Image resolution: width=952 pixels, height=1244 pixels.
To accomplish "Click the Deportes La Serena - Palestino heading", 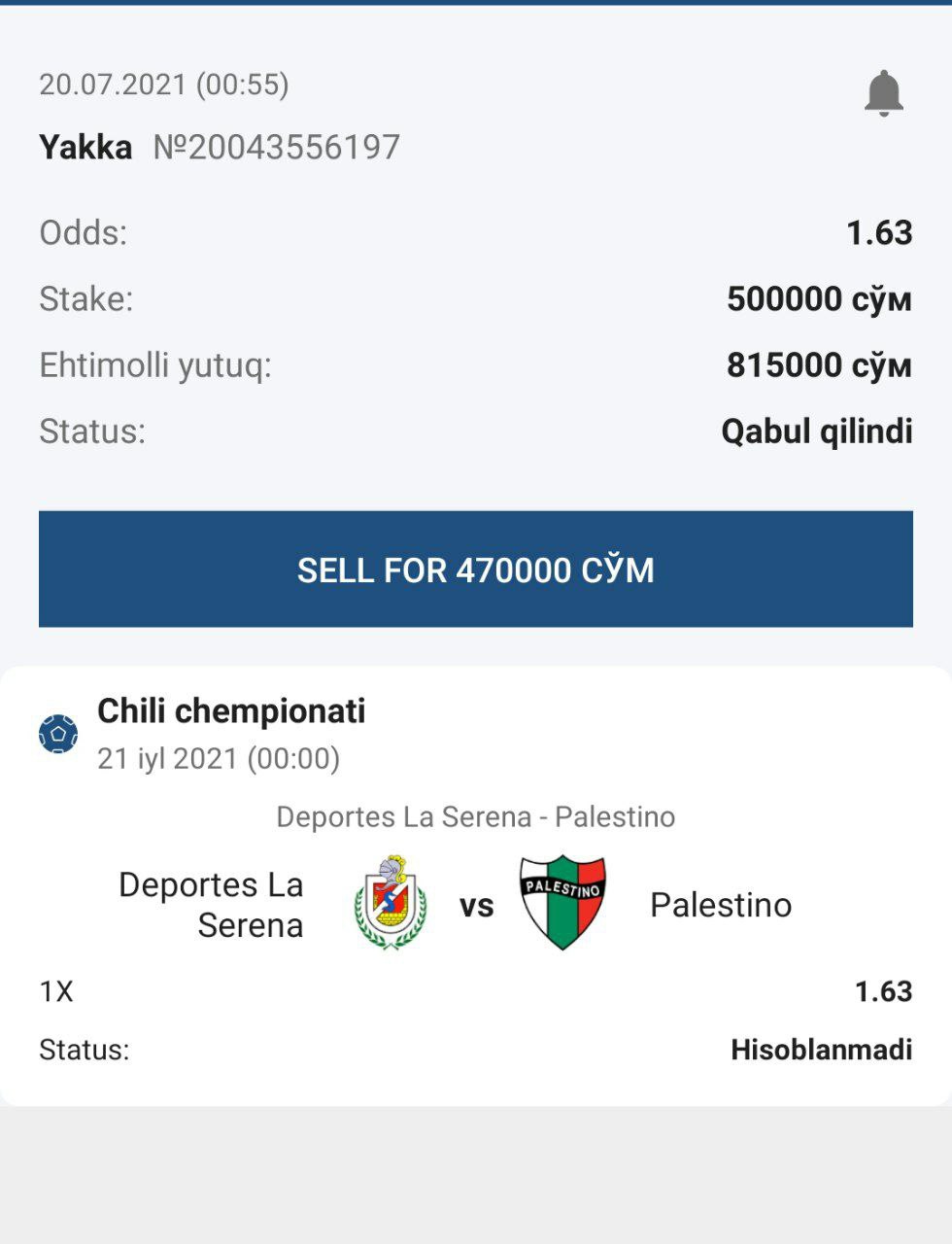I will coord(475,816).
